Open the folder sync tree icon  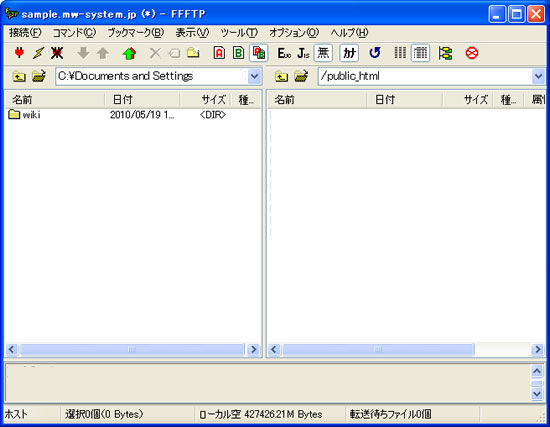445,53
